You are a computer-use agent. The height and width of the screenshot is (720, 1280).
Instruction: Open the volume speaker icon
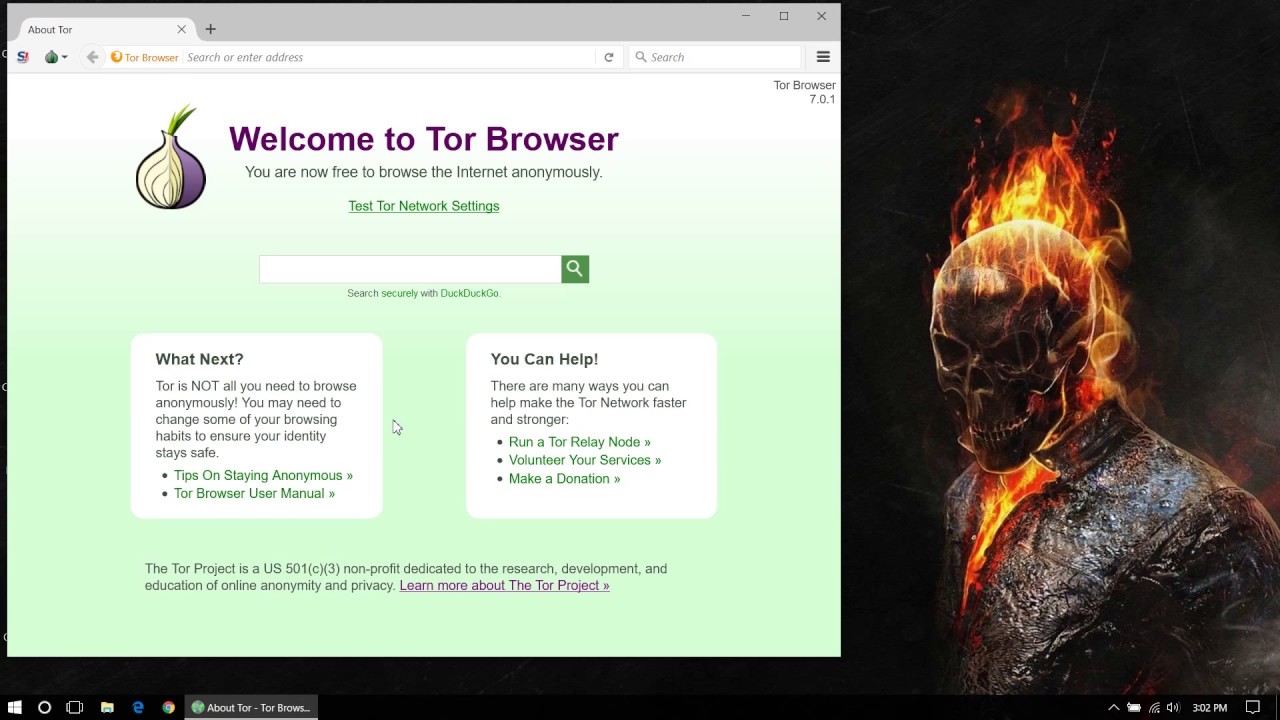click(1173, 708)
